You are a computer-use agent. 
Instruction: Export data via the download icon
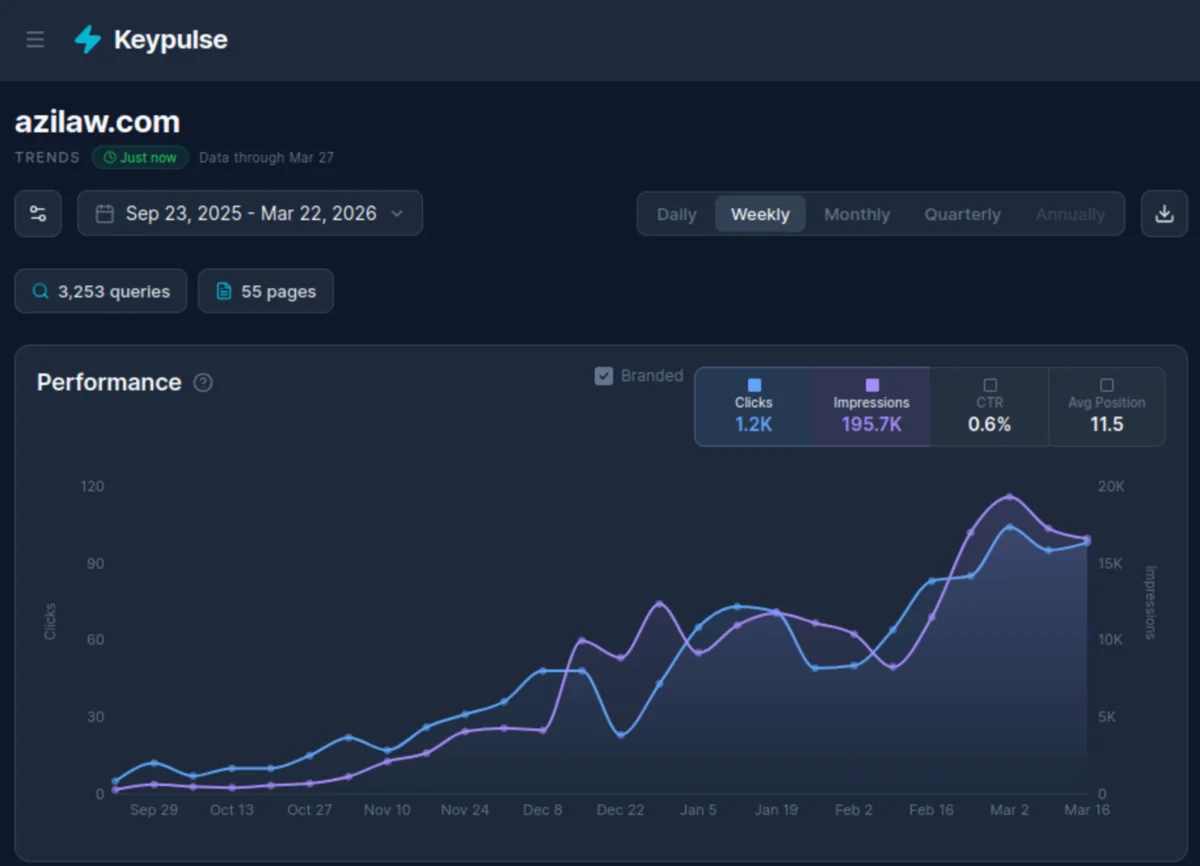1164,213
